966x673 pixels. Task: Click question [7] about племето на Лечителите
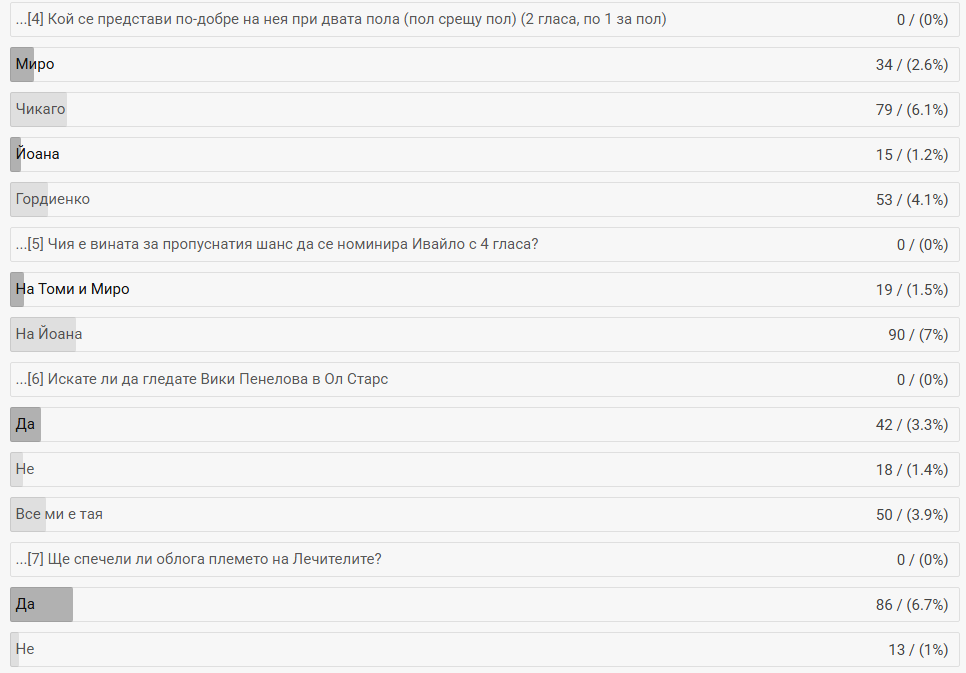pyautogui.click(x=198, y=559)
